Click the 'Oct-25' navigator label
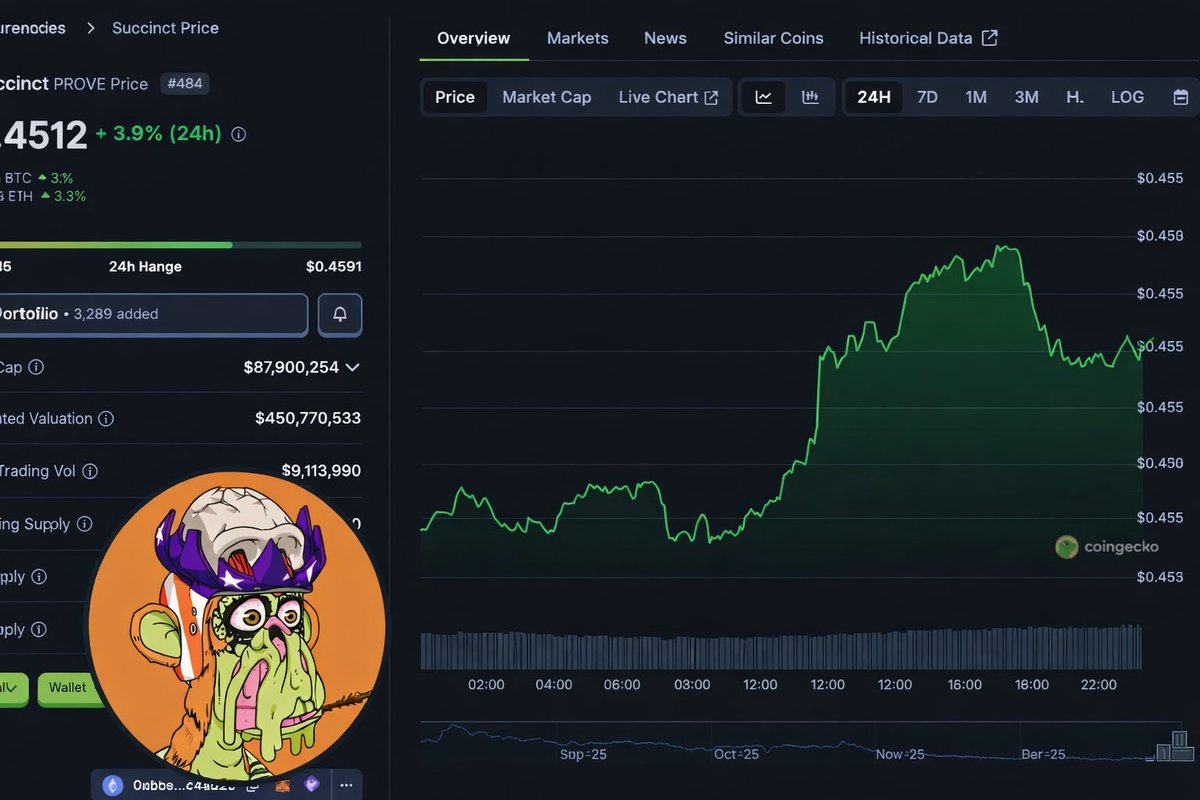 (x=736, y=755)
